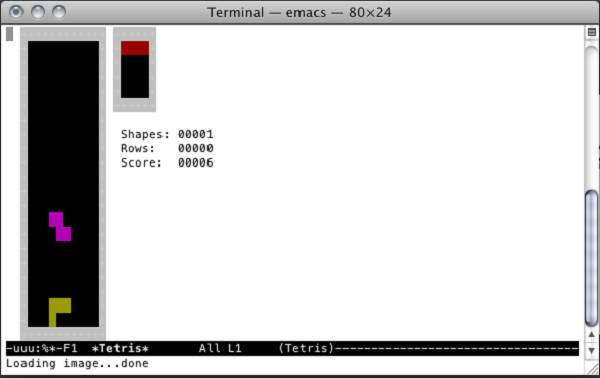This screenshot has height=378, width=600.
Task: Close the Terminal window
Action: [16, 12]
